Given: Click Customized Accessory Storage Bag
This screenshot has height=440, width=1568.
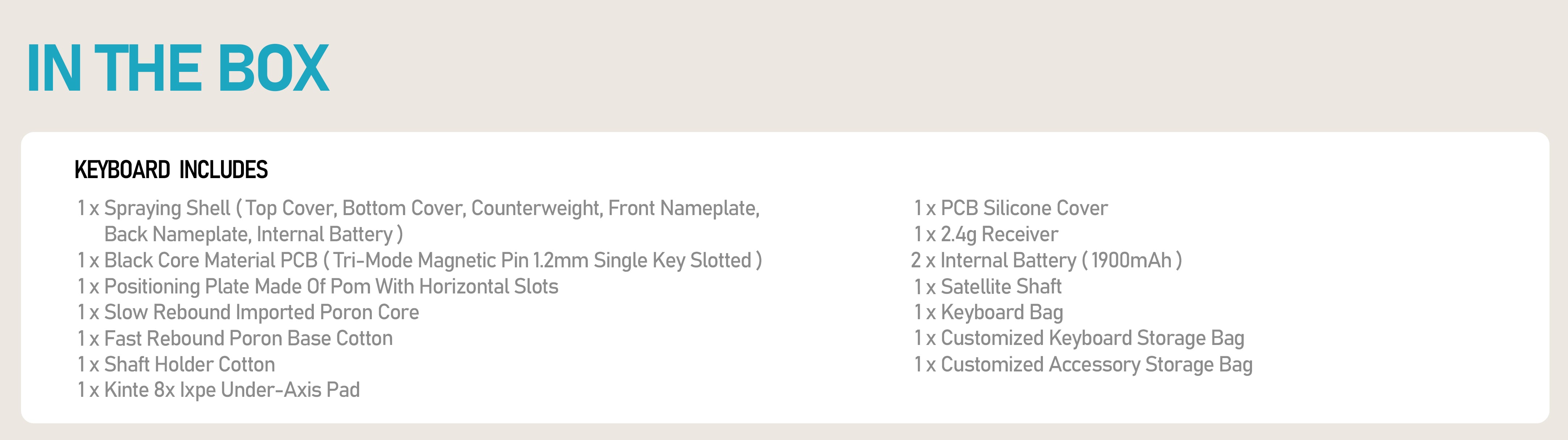Looking at the screenshot, I should coord(1084,365).
